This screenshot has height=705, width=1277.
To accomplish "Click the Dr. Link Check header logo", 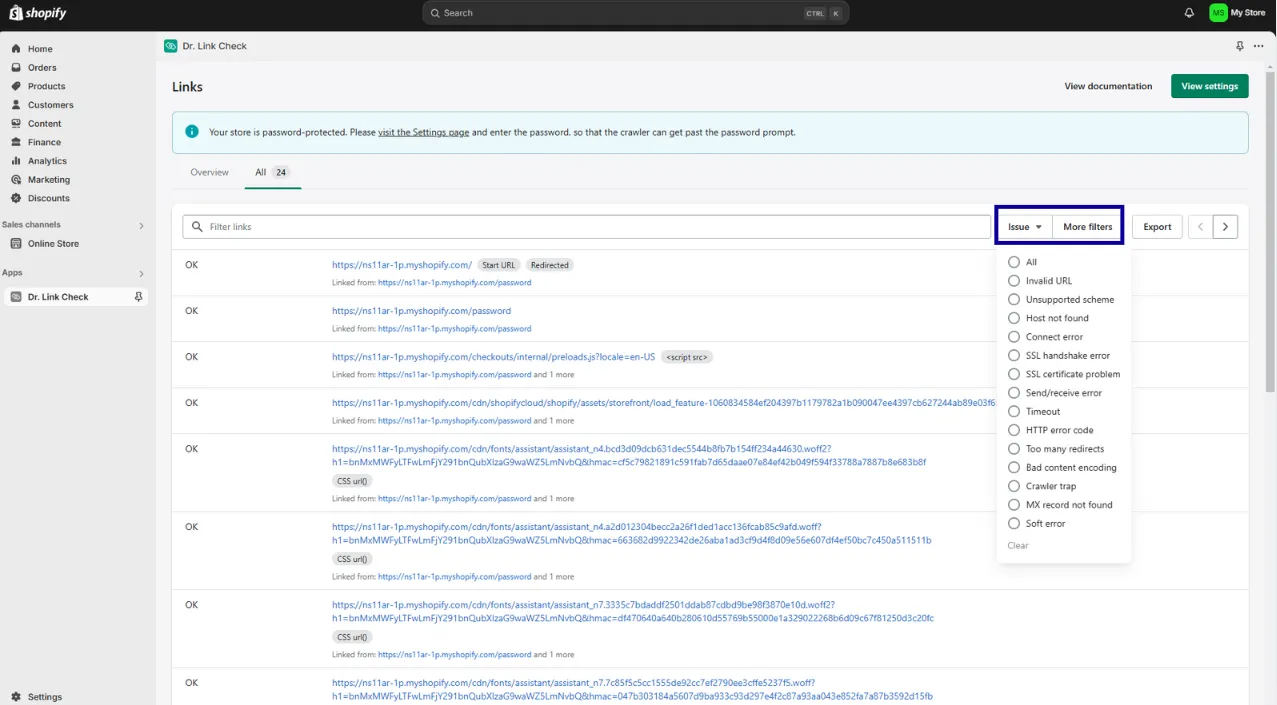I will tap(171, 46).
